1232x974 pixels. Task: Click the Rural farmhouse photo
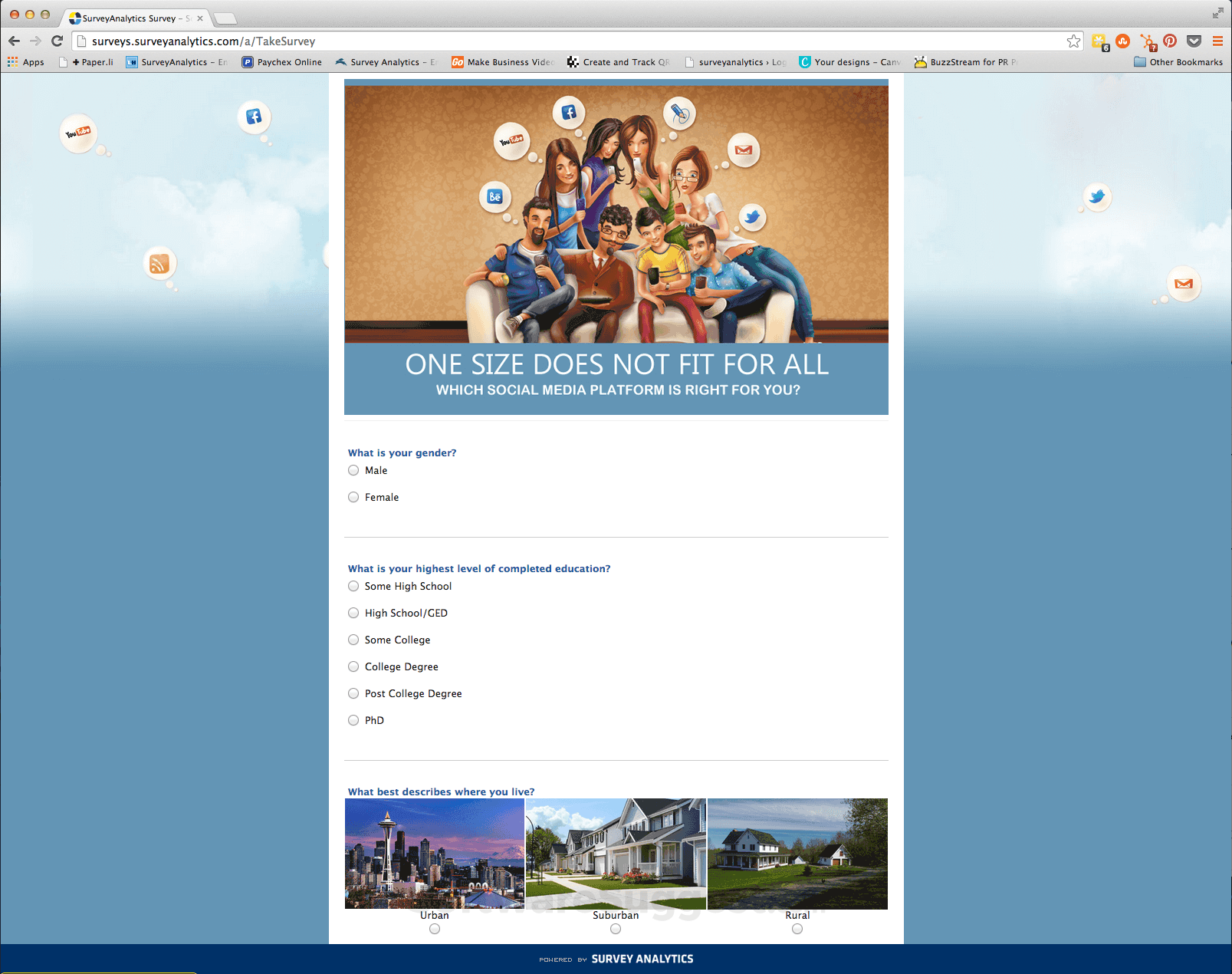797,854
